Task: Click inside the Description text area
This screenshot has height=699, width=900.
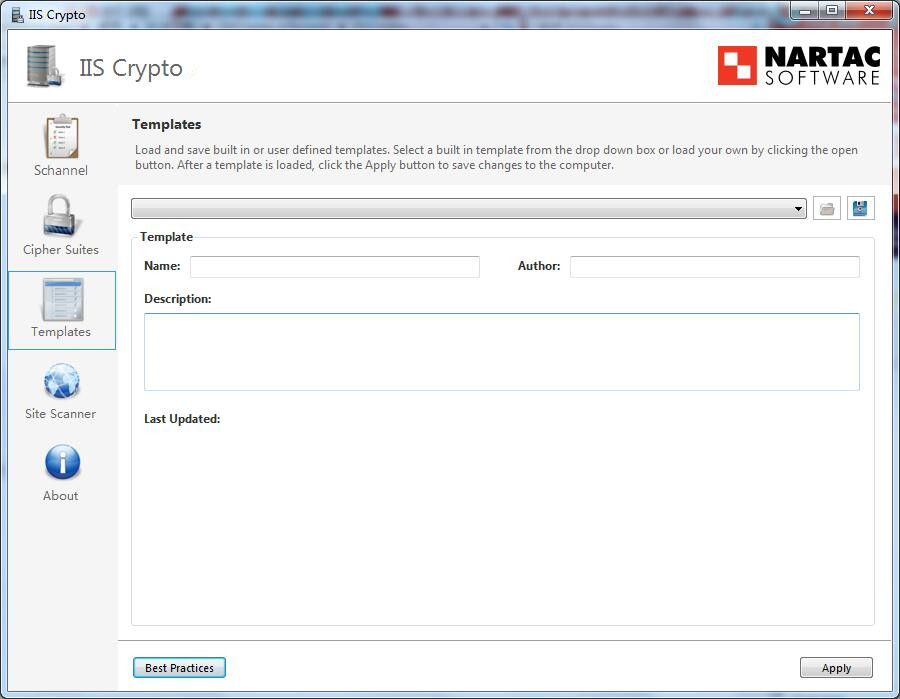Action: pyautogui.click(x=502, y=352)
